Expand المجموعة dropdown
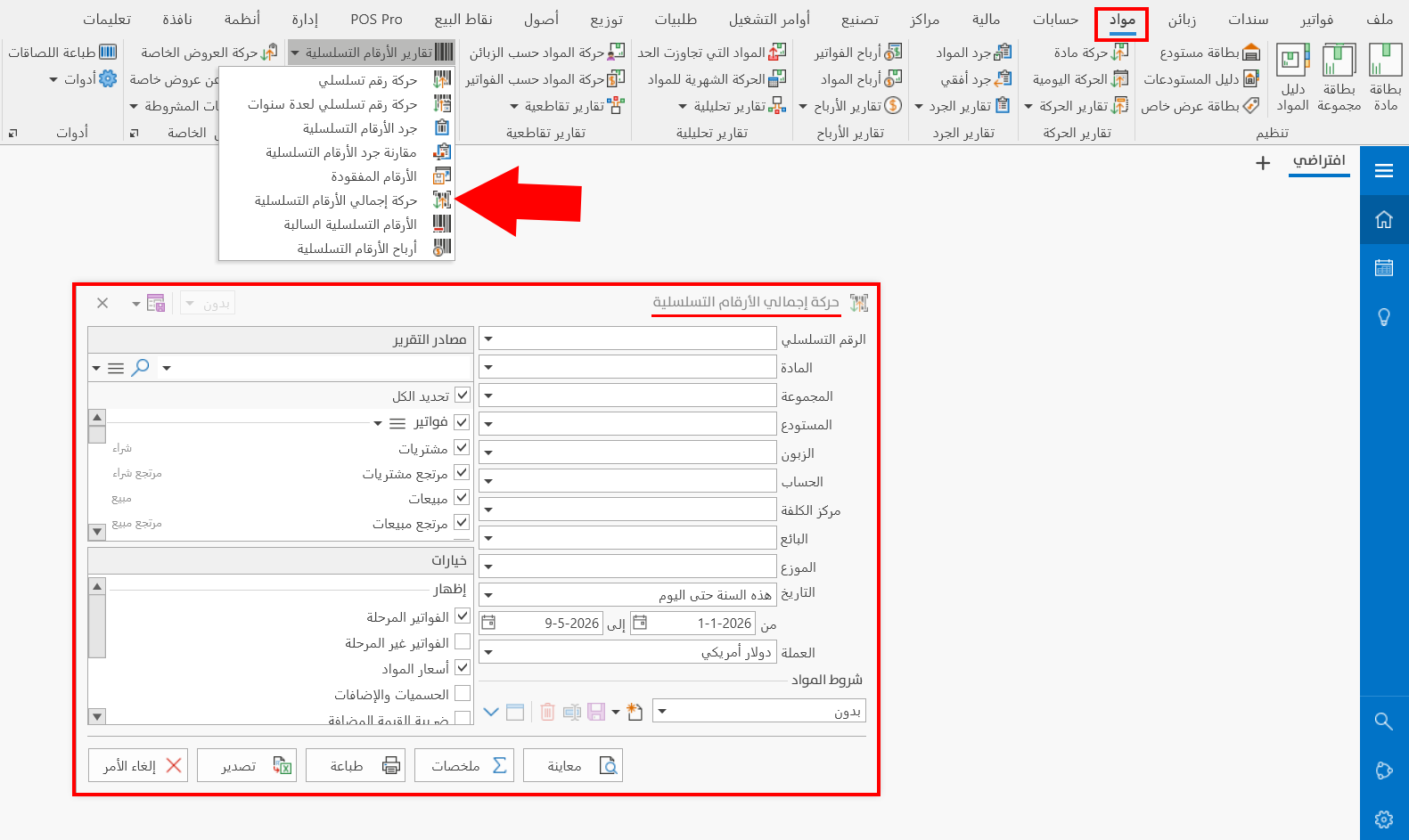Image resolution: width=1409 pixels, height=840 pixels. [x=489, y=396]
